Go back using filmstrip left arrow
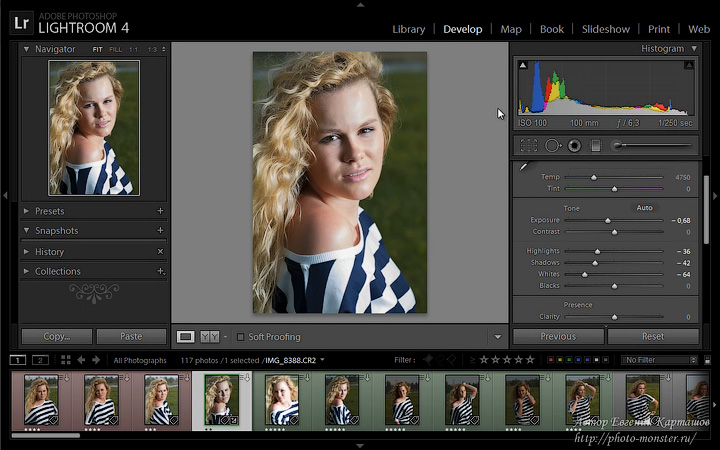 coord(81,360)
